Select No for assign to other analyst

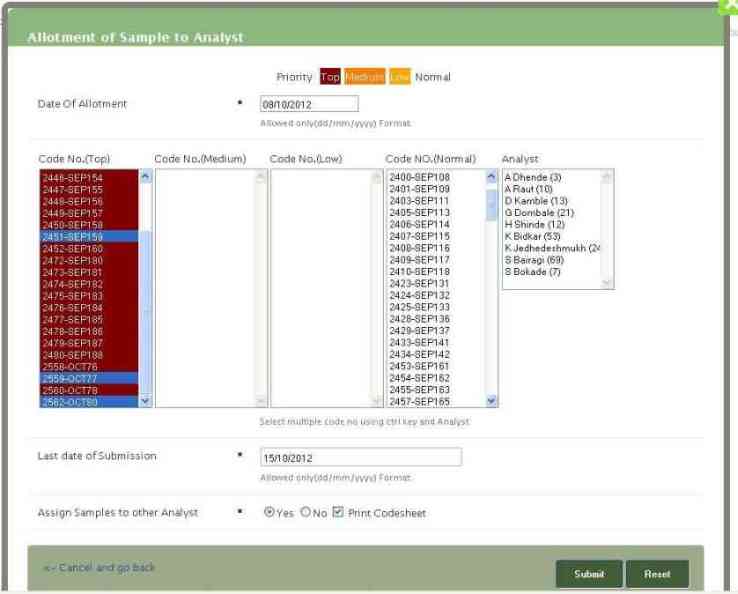pos(306,512)
